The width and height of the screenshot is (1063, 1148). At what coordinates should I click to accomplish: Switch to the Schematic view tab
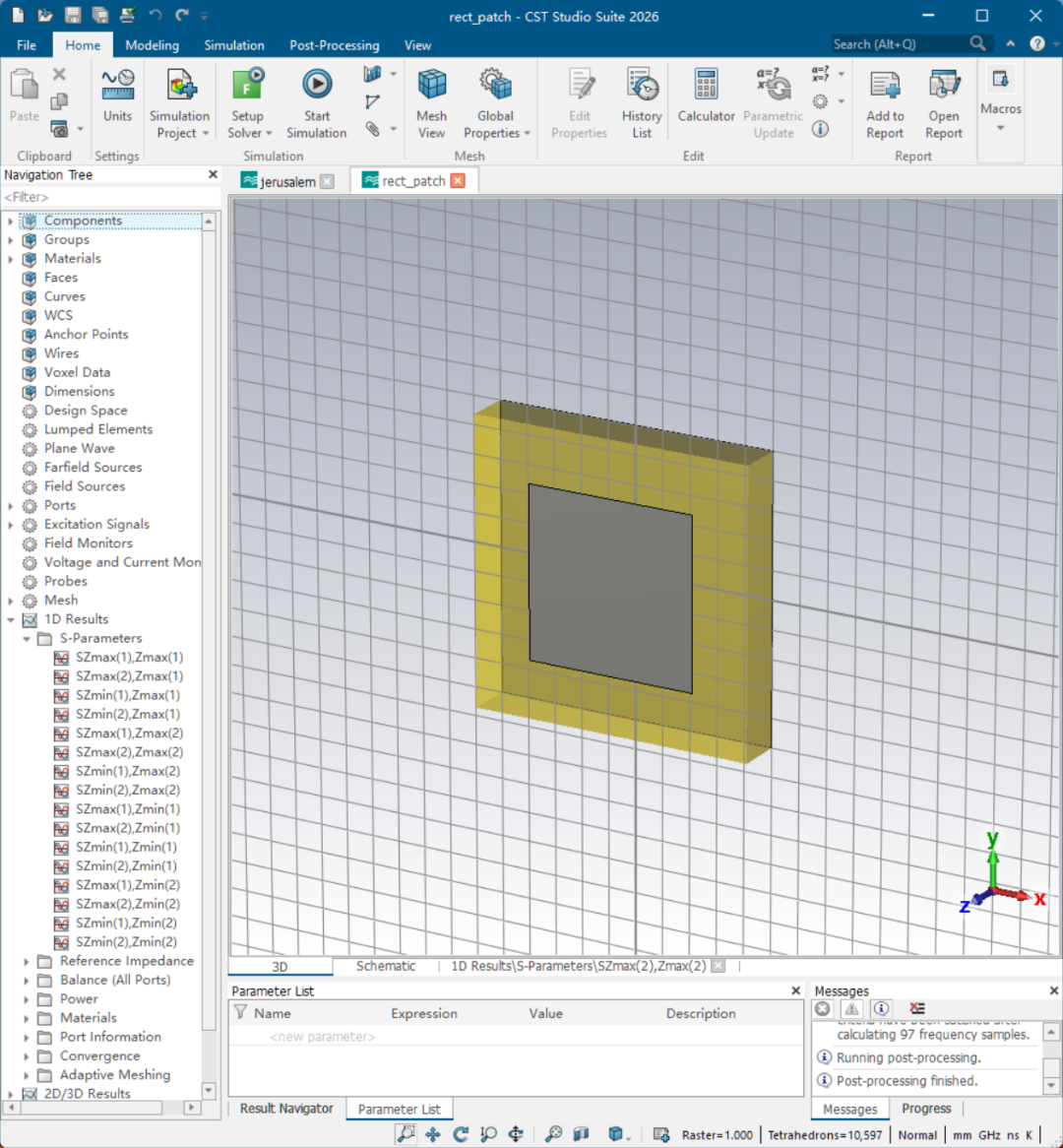click(x=386, y=966)
